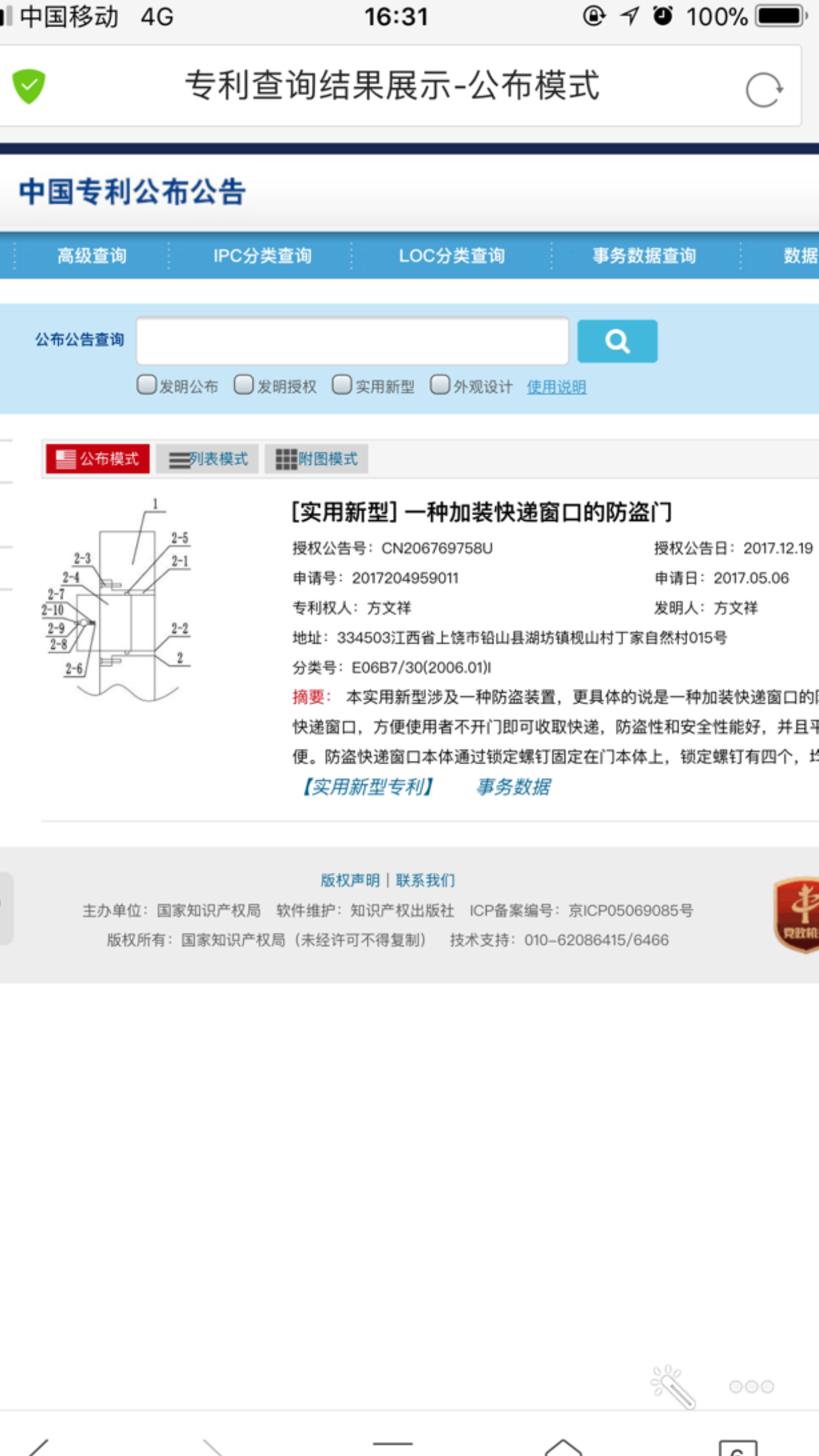The height and width of the screenshot is (1456, 819).
Task: Go to 事务数据查询 menu item
Action: (x=644, y=256)
